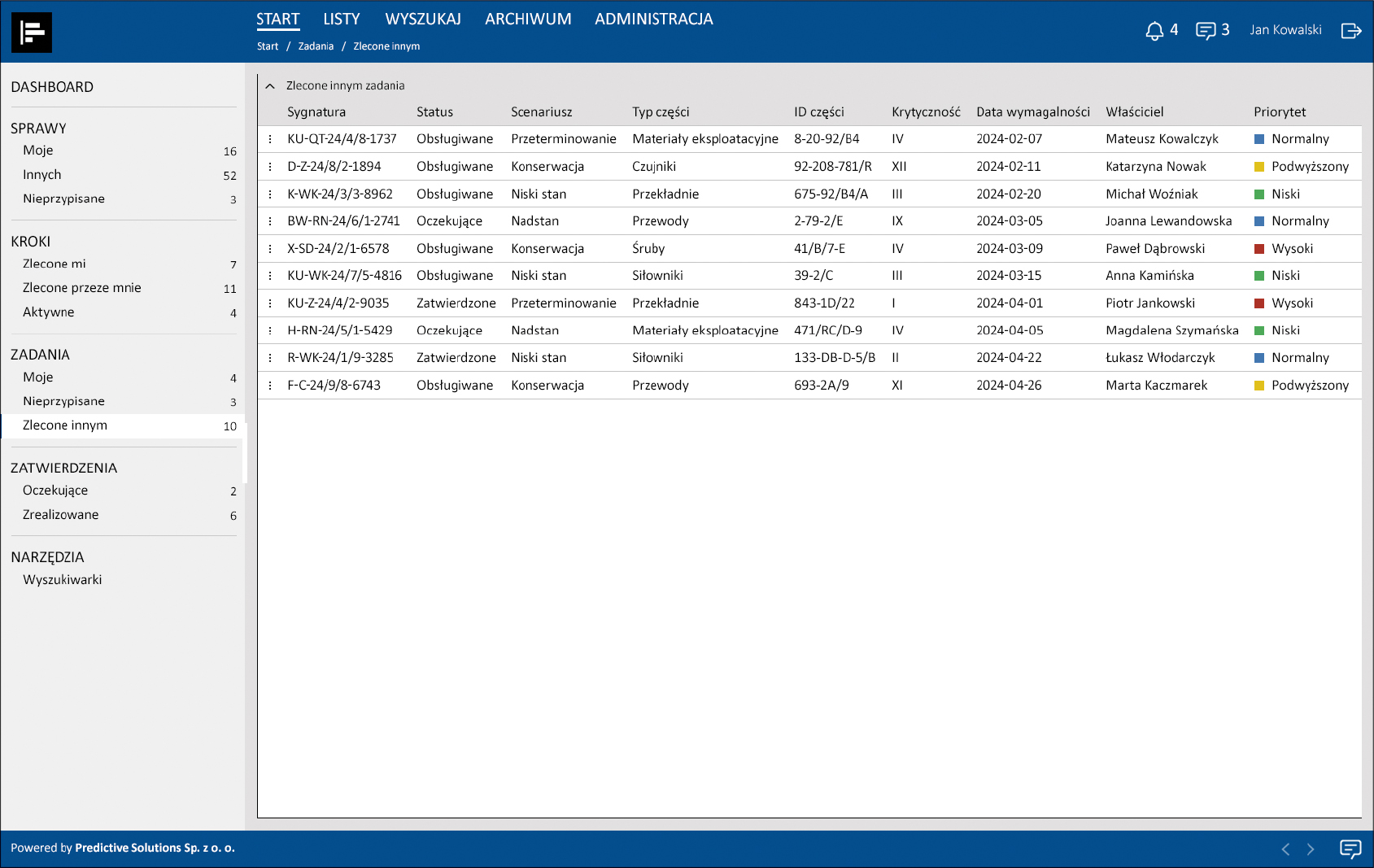Click Zlecone innym breadcrumb link
This screenshot has height=868, width=1374.
tap(386, 46)
